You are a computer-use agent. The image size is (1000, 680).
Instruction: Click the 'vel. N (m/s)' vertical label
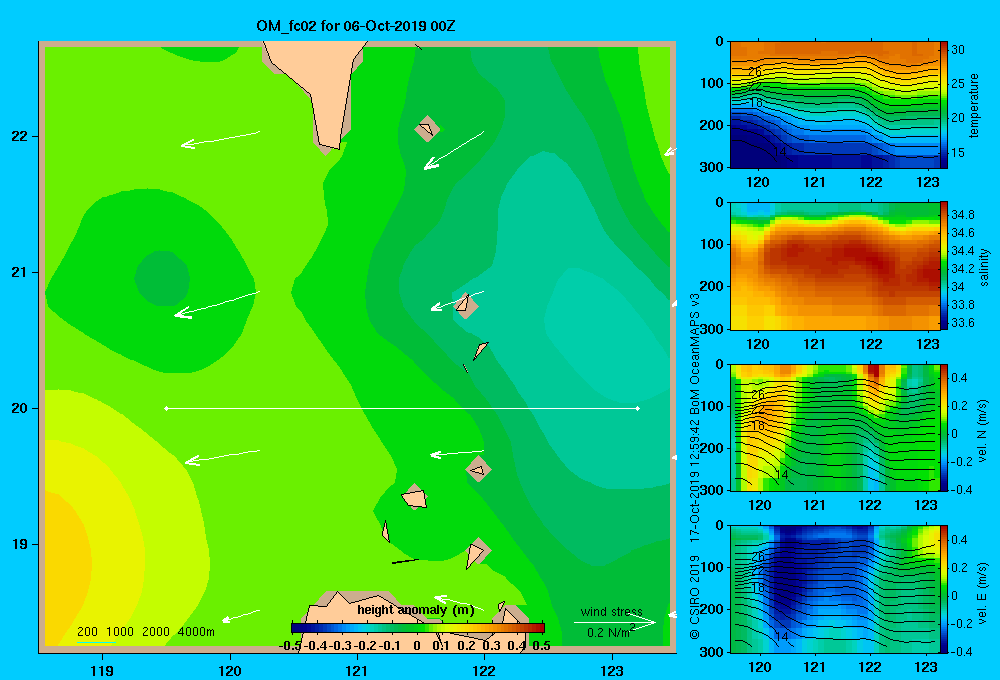[x=982, y=431]
